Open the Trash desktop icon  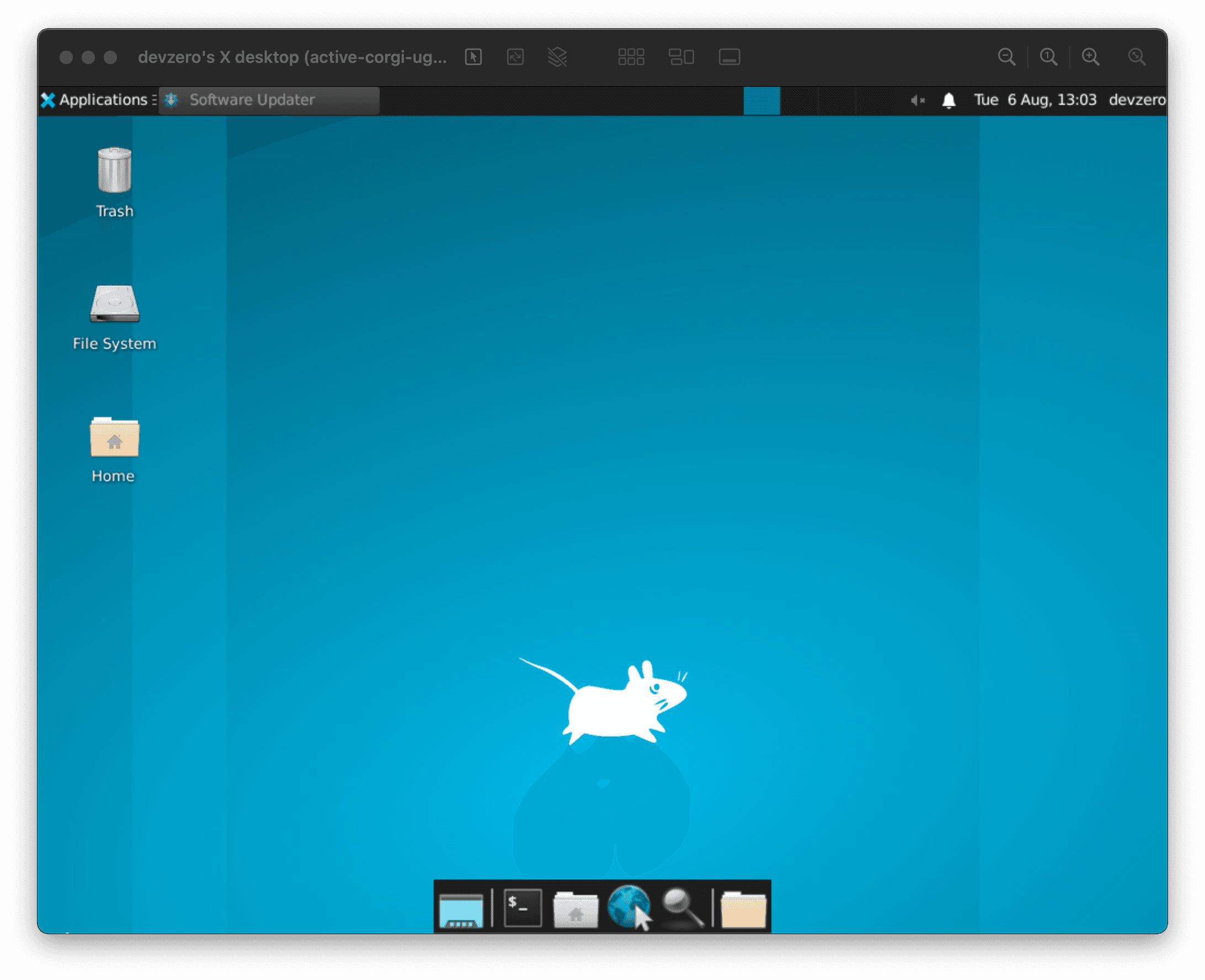(x=115, y=182)
